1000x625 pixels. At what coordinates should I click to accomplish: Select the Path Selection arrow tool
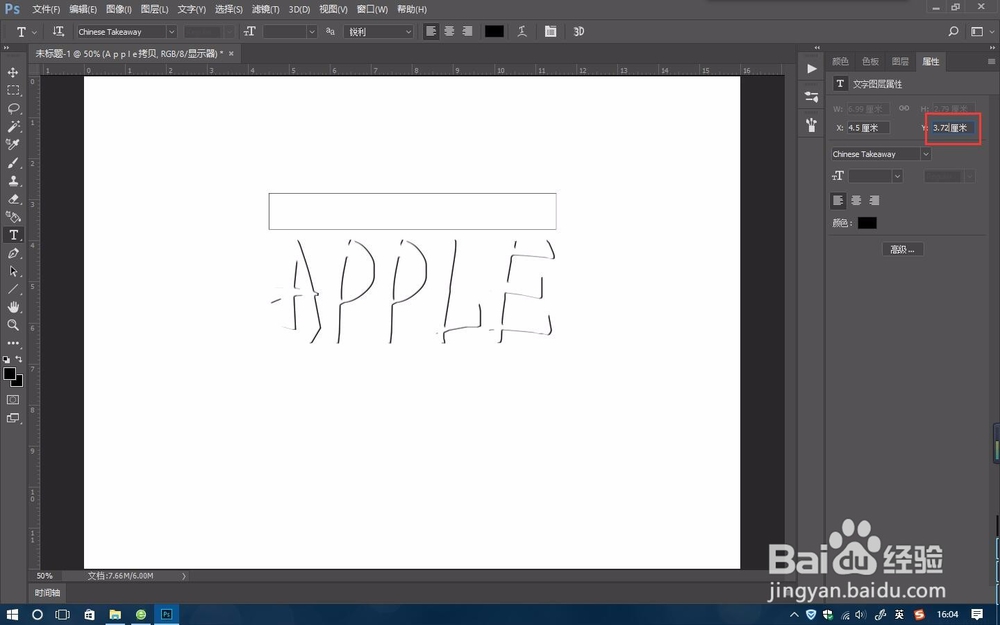13,271
